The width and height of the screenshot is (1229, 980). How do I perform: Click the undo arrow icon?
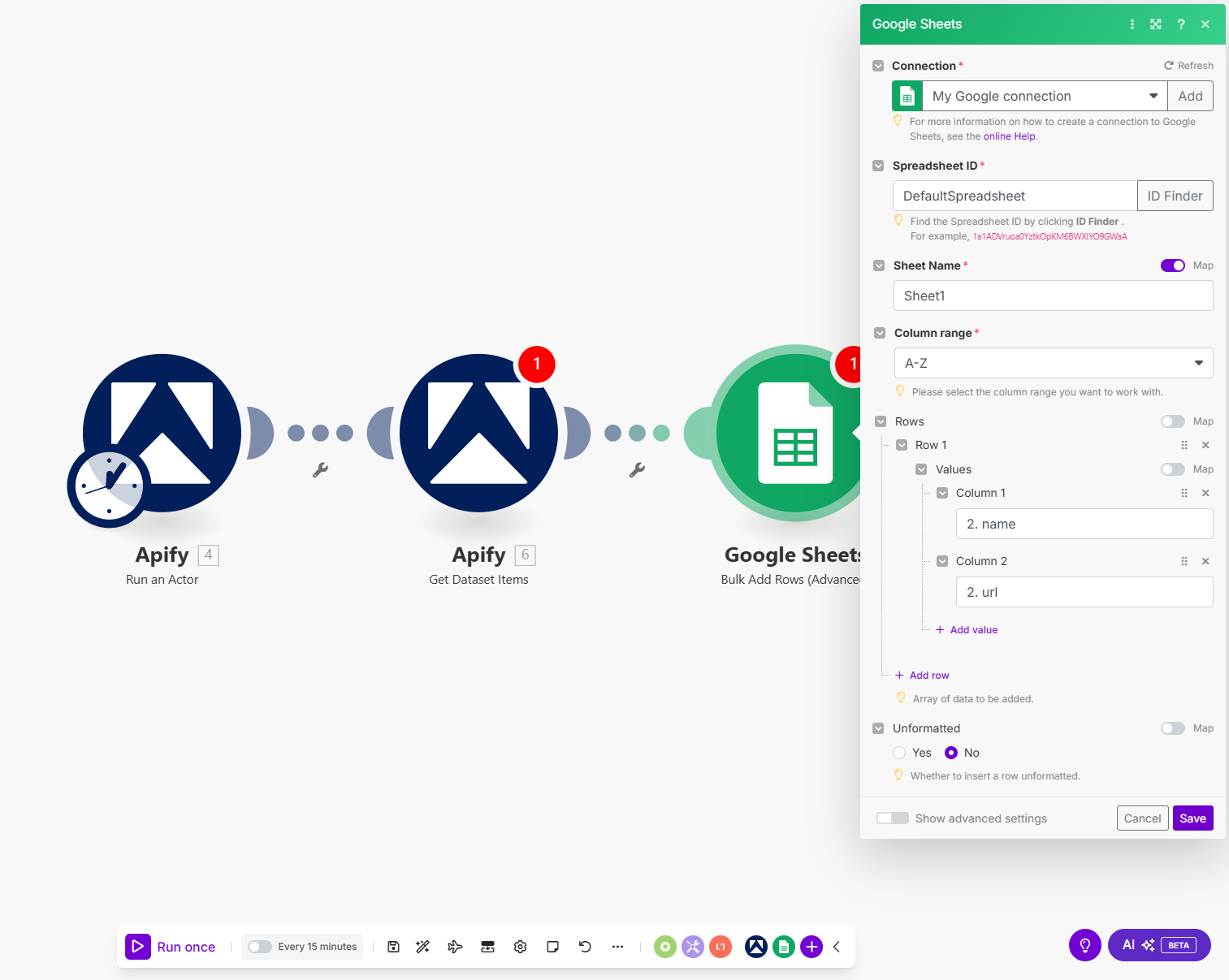[x=585, y=947]
